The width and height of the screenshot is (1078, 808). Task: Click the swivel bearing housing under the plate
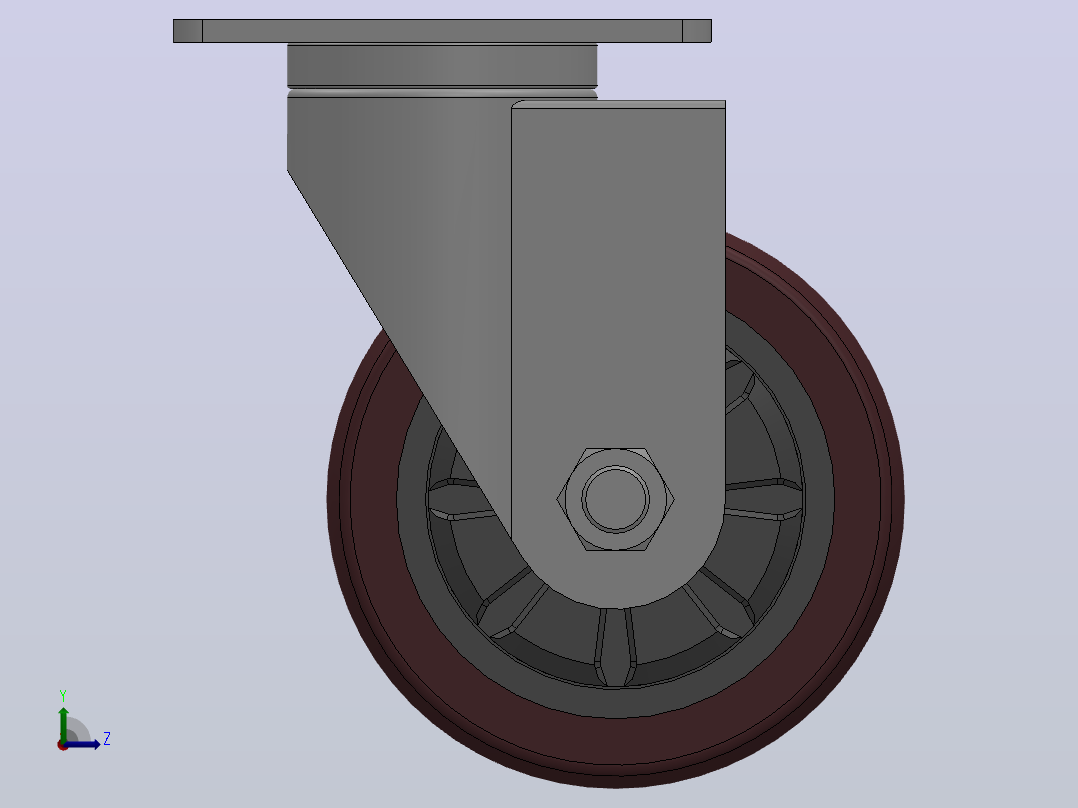(442, 65)
